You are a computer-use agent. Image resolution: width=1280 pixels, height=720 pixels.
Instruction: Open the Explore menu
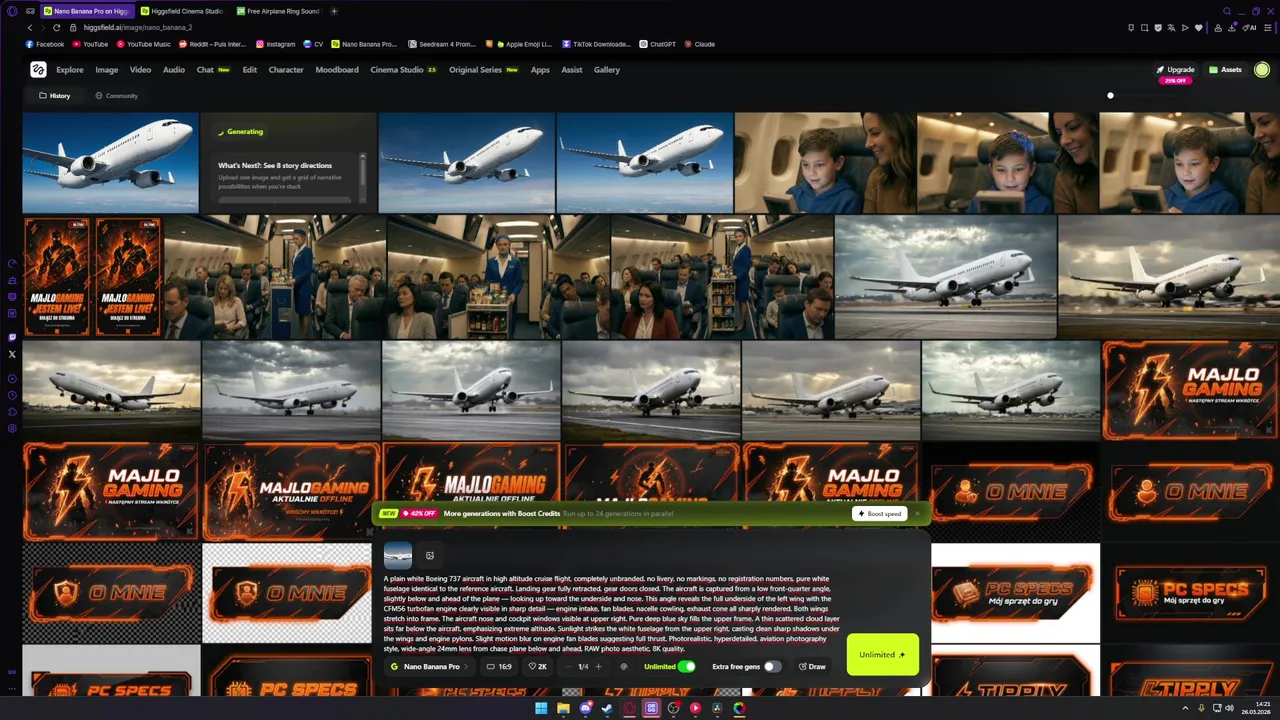[x=70, y=70]
